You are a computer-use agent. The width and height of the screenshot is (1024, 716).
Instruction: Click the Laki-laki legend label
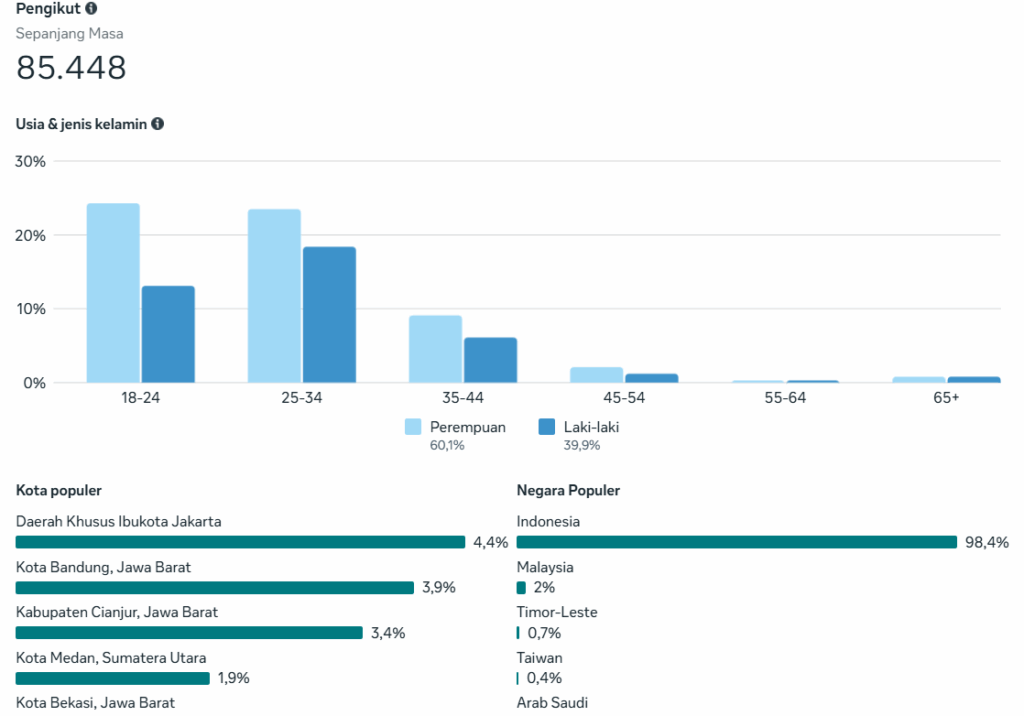pyautogui.click(x=591, y=427)
